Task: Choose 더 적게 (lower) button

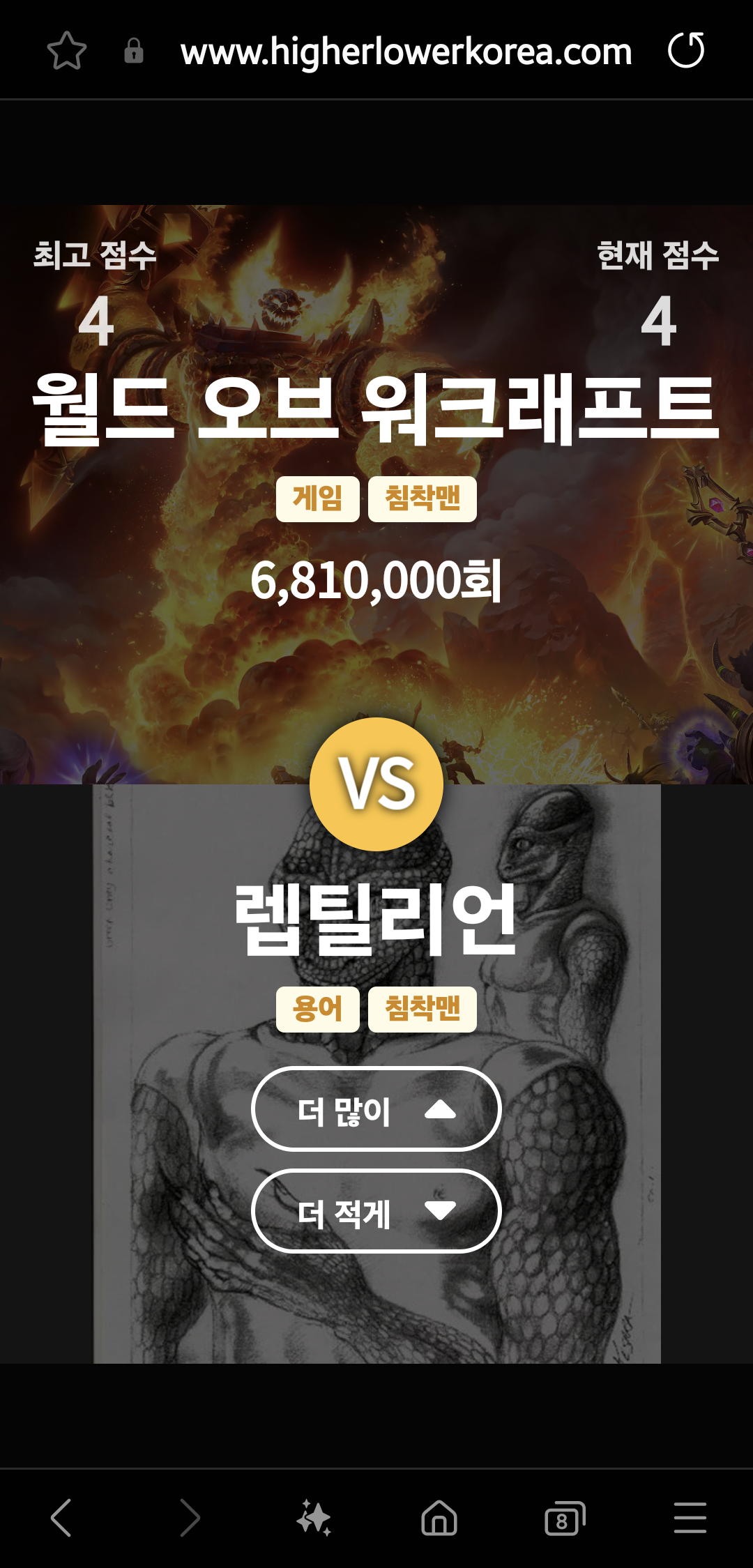Action: (376, 1211)
